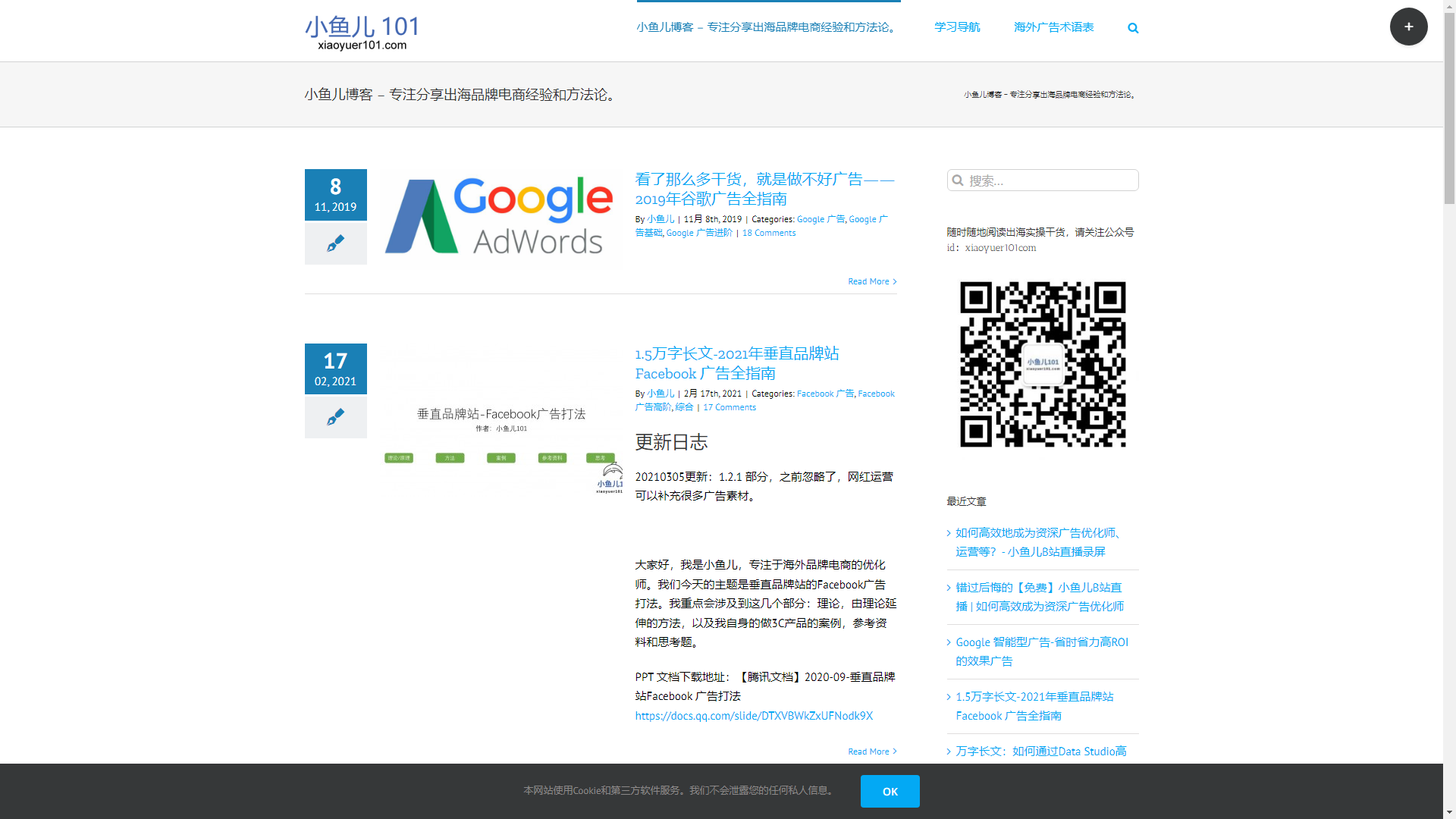Open Facebook ads guide post thumbnail
Viewport: 1456px width, 819px height.
coord(500,421)
